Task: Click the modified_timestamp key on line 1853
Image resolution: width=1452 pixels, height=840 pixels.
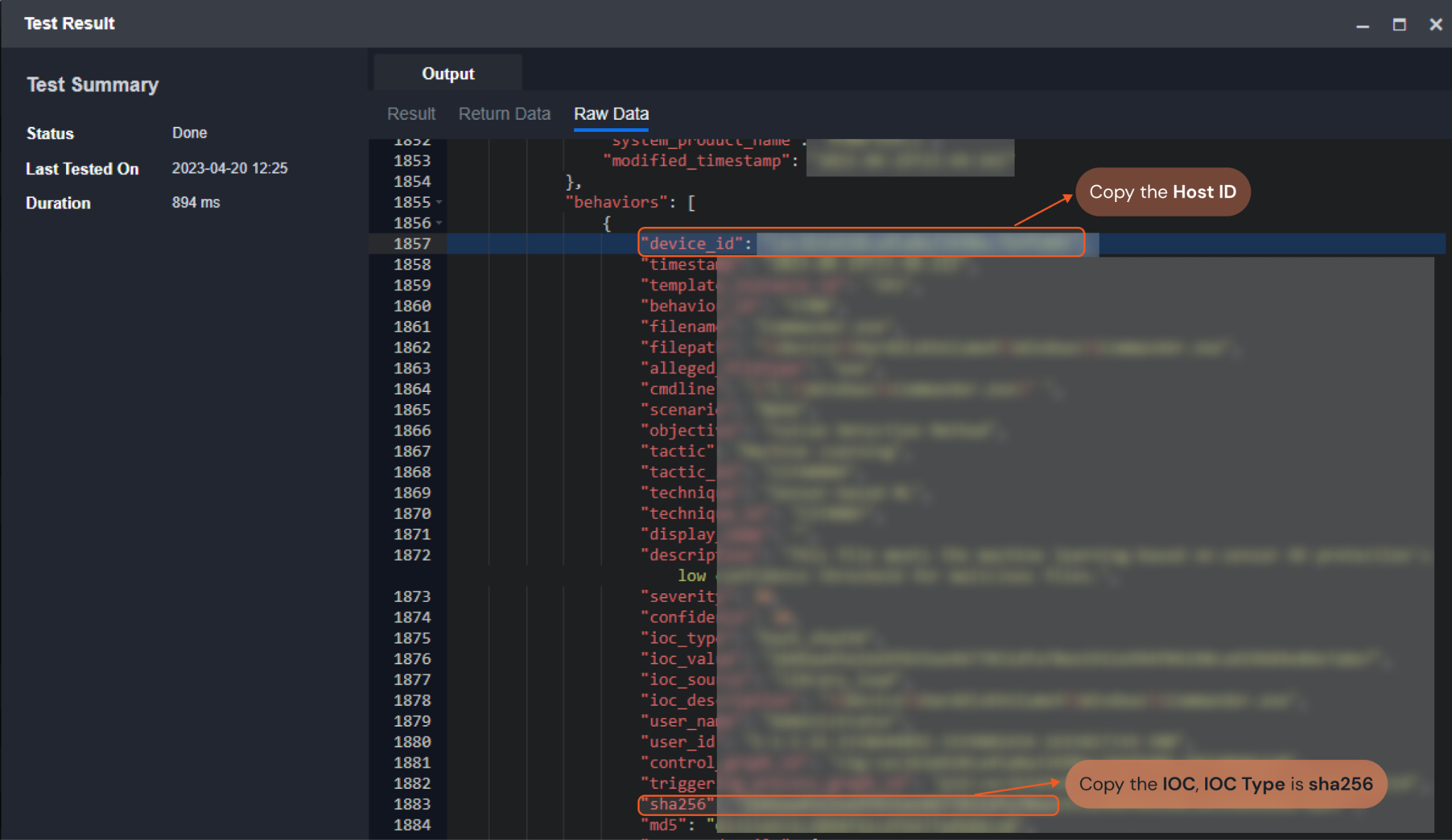Action: (696, 161)
